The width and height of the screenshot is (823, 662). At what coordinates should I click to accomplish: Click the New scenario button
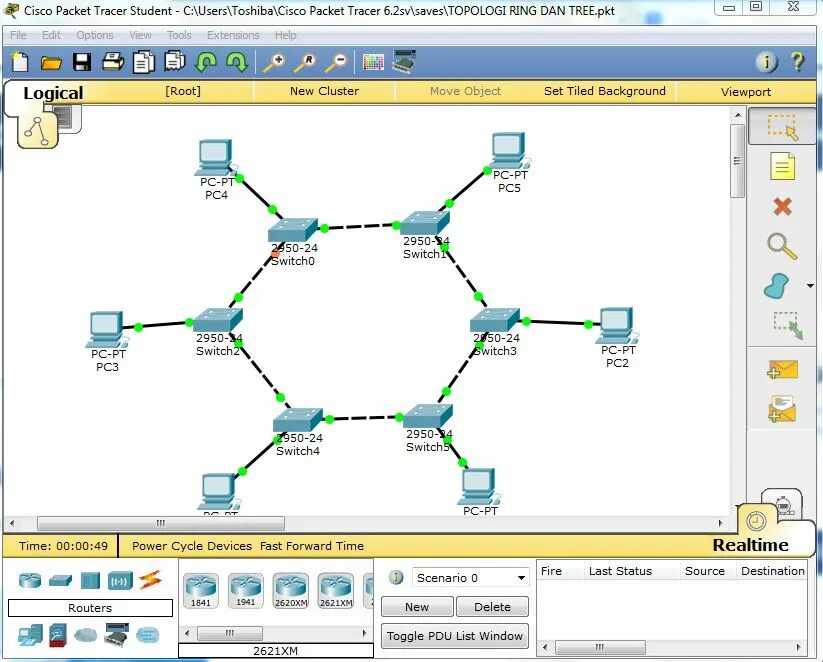point(417,606)
